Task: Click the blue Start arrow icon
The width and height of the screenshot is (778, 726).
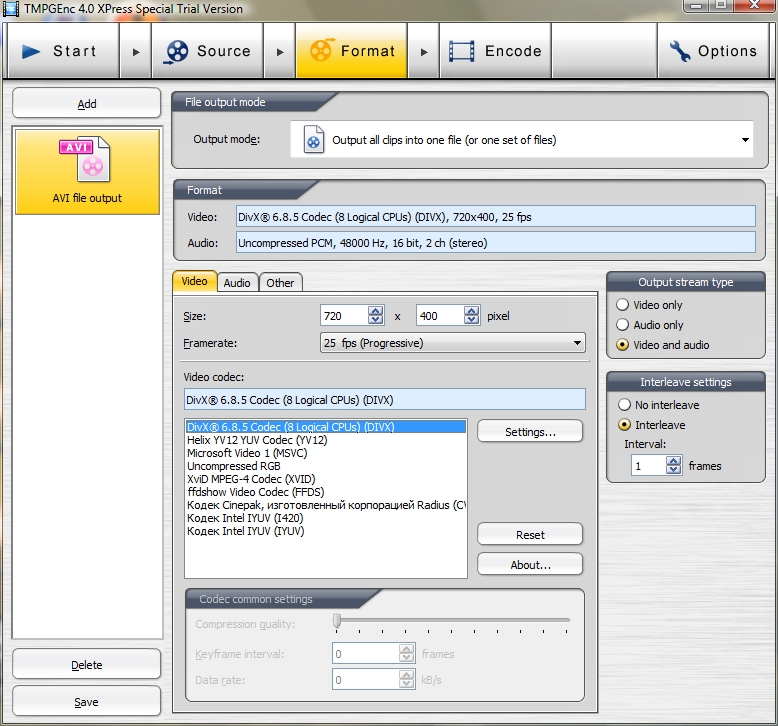Action: click(31, 52)
